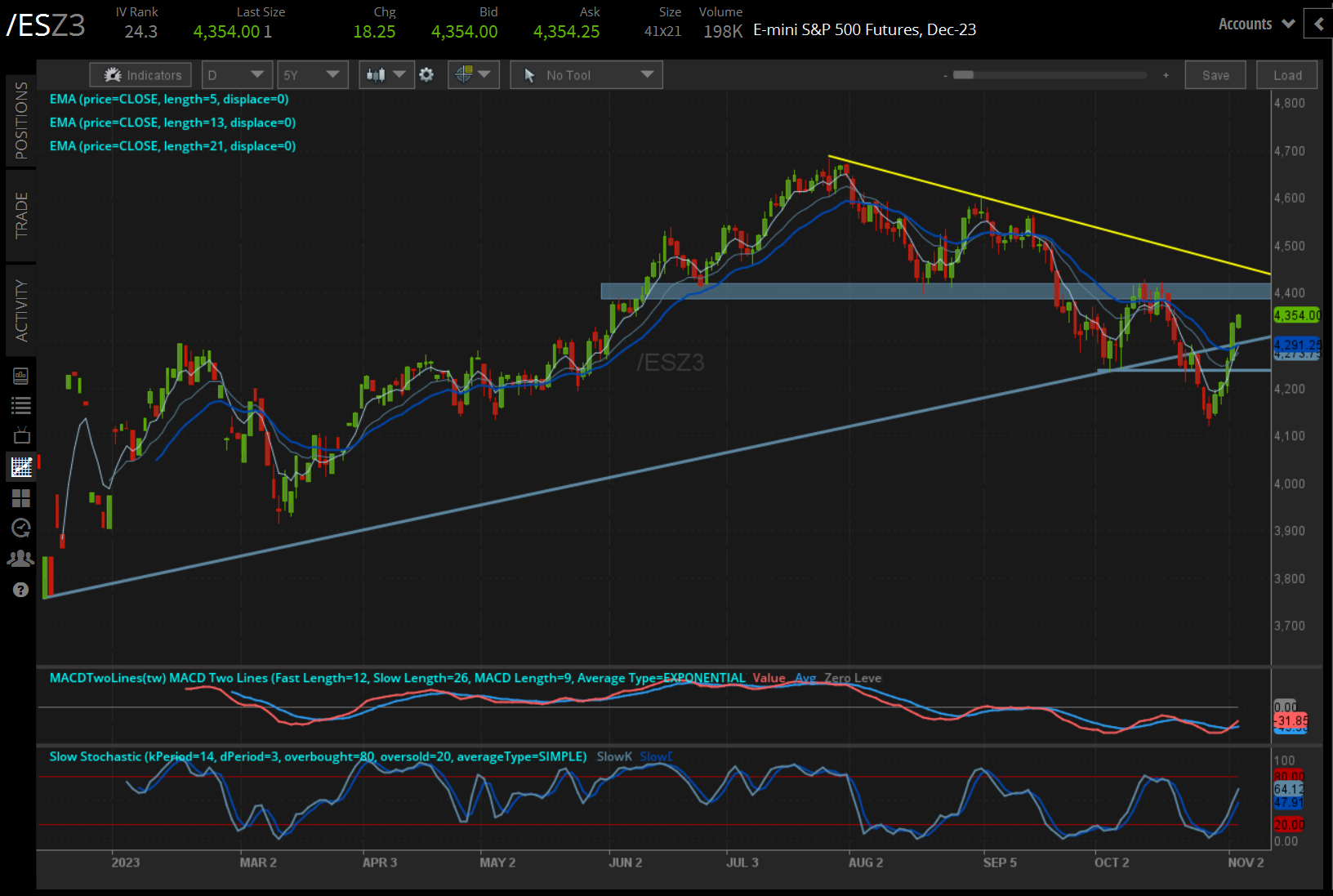1333x896 pixels.
Task: Expand the 5Y range dropdown
Action: pyautogui.click(x=312, y=74)
